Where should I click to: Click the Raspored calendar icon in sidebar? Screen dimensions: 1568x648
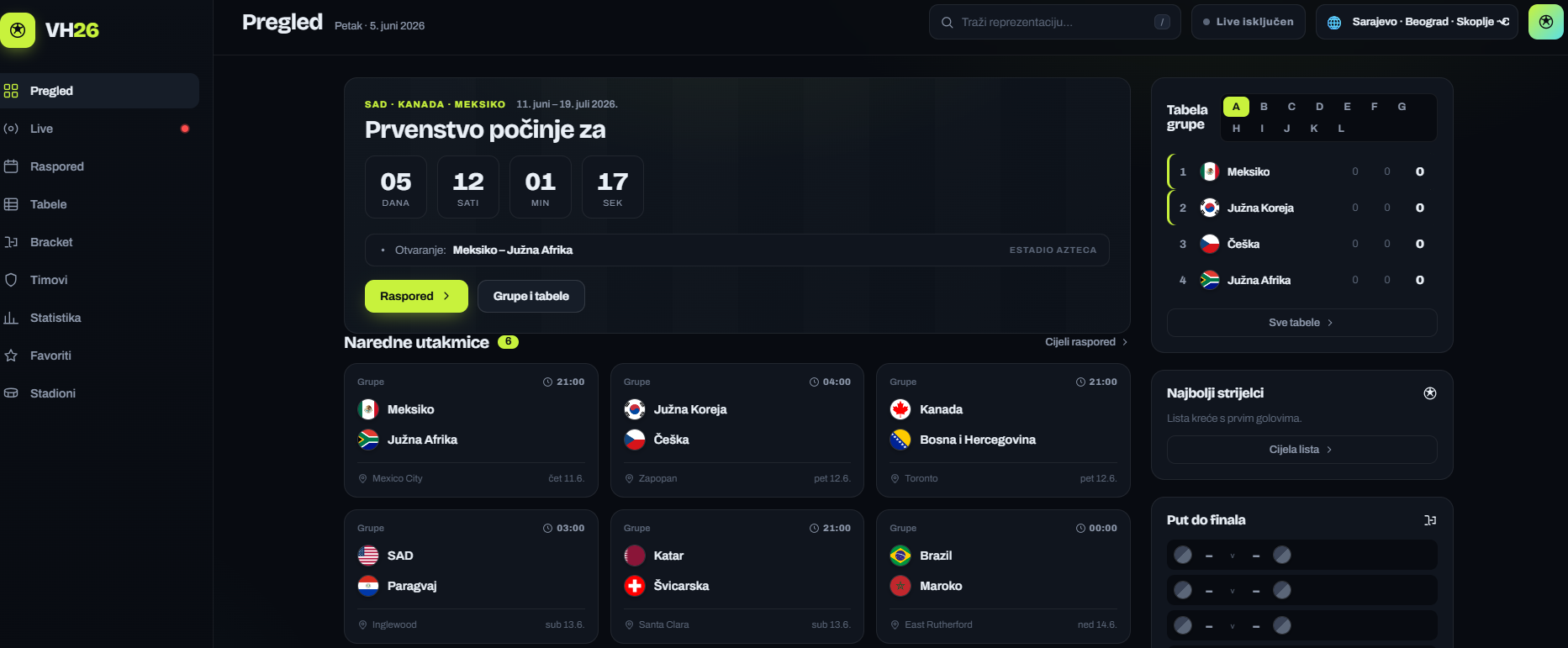tap(11, 166)
